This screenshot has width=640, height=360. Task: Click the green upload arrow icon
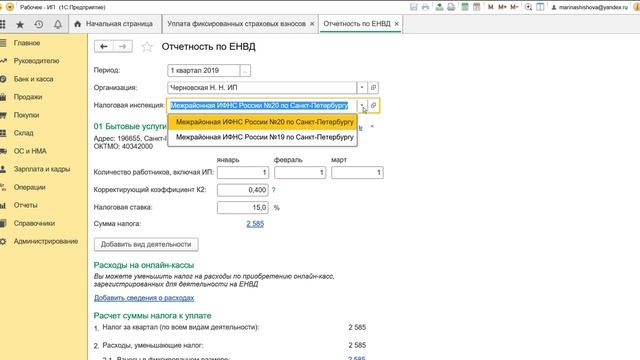tap(439, 7)
